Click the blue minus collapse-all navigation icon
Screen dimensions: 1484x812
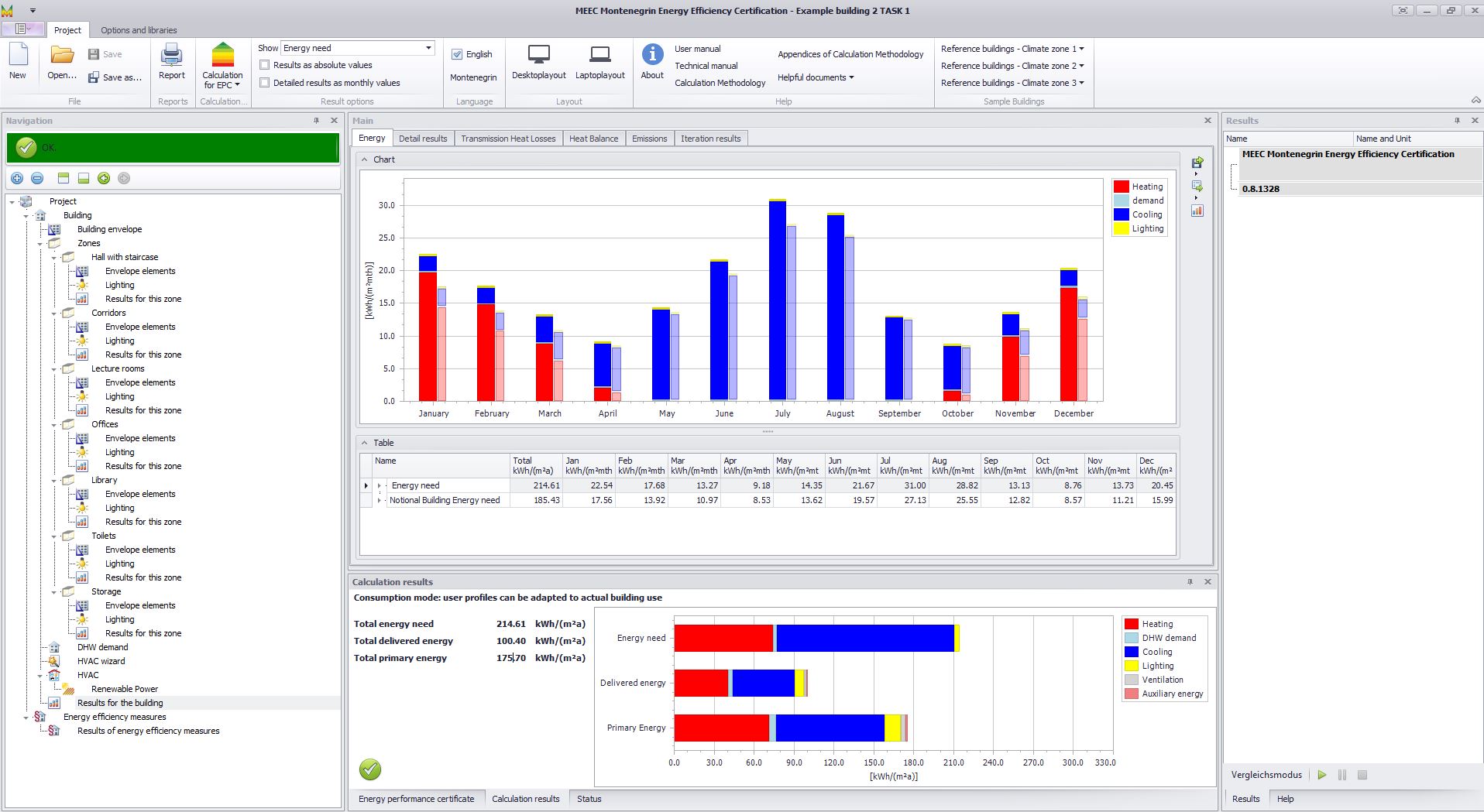(37, 178)
